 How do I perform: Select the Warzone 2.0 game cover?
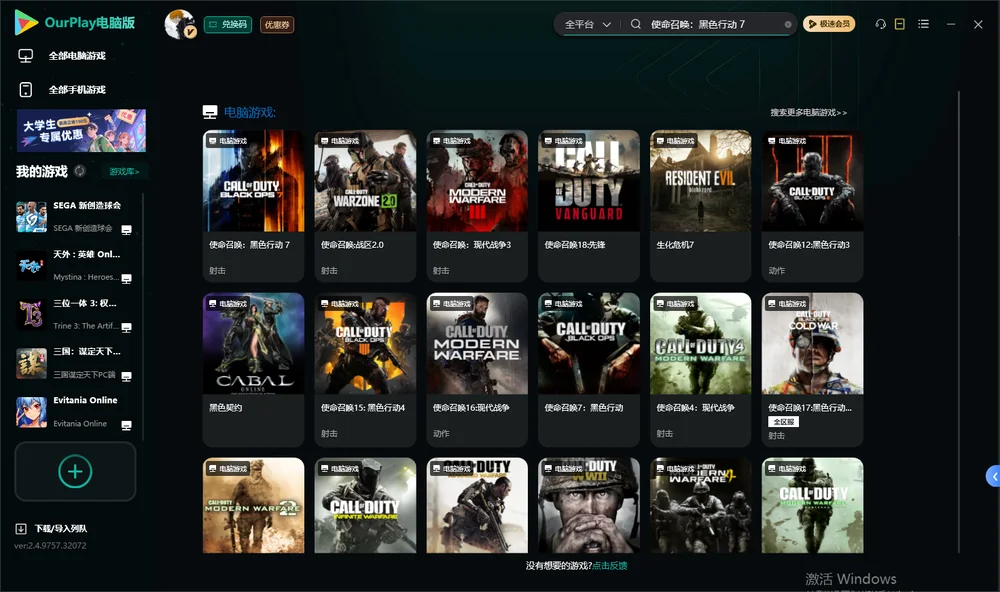point(365,181)
